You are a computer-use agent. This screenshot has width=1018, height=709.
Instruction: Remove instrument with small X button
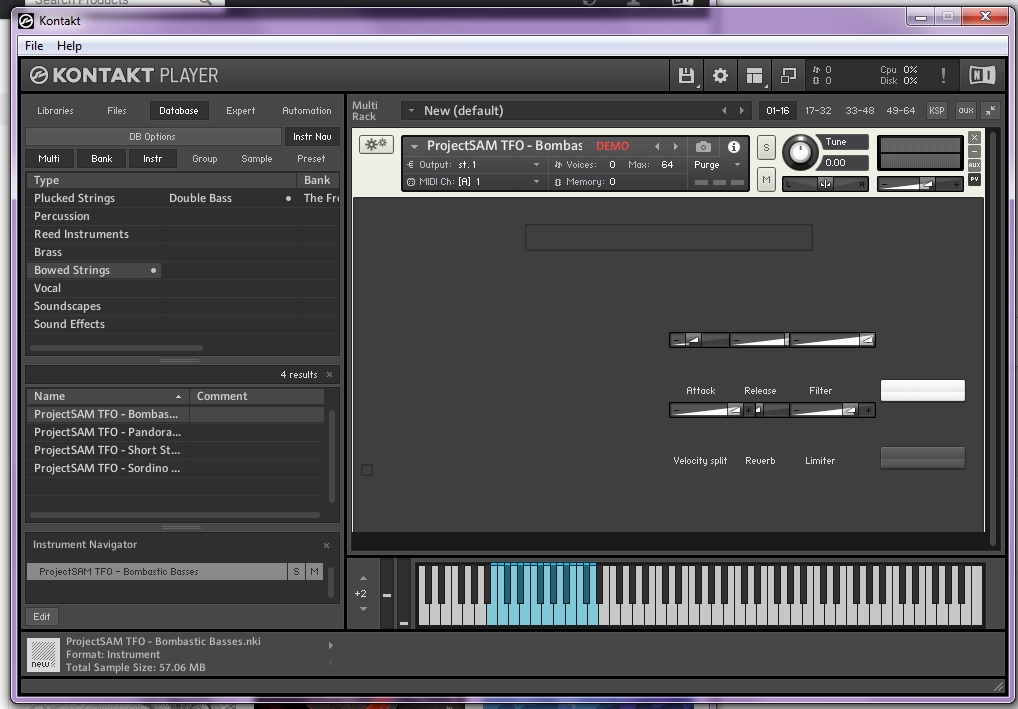974,138
